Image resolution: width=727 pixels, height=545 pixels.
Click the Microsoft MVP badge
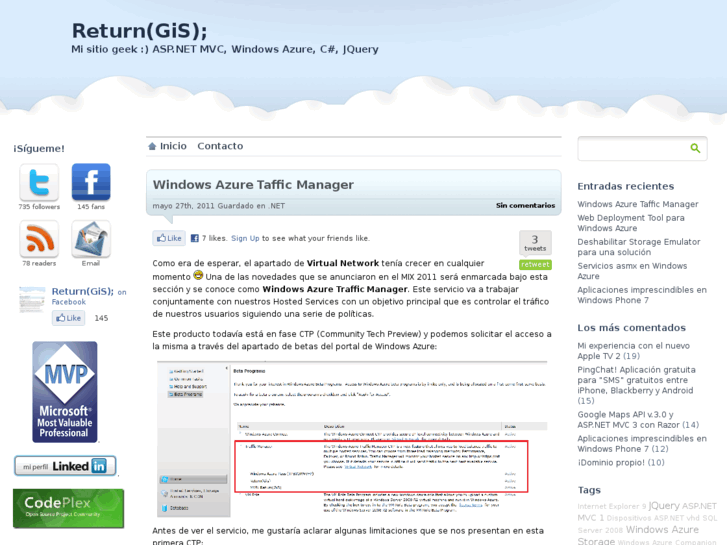click(65, 392)
